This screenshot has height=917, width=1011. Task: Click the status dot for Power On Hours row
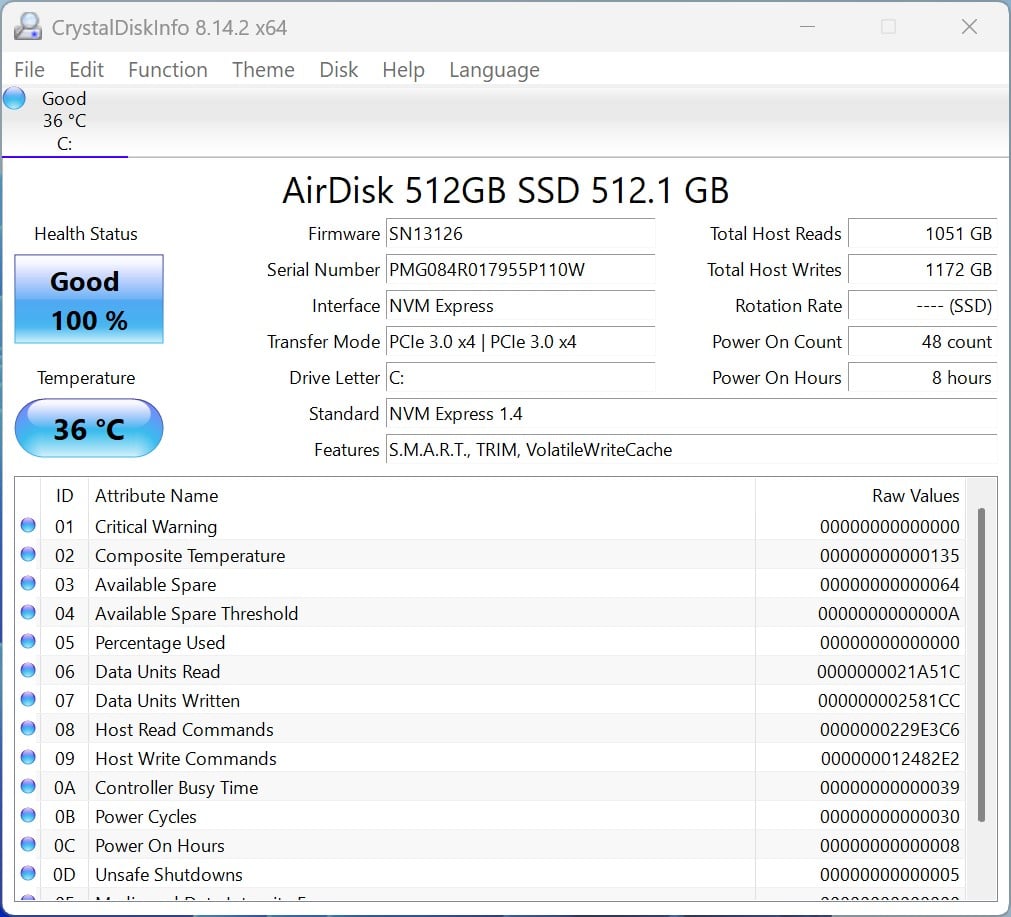28,844
